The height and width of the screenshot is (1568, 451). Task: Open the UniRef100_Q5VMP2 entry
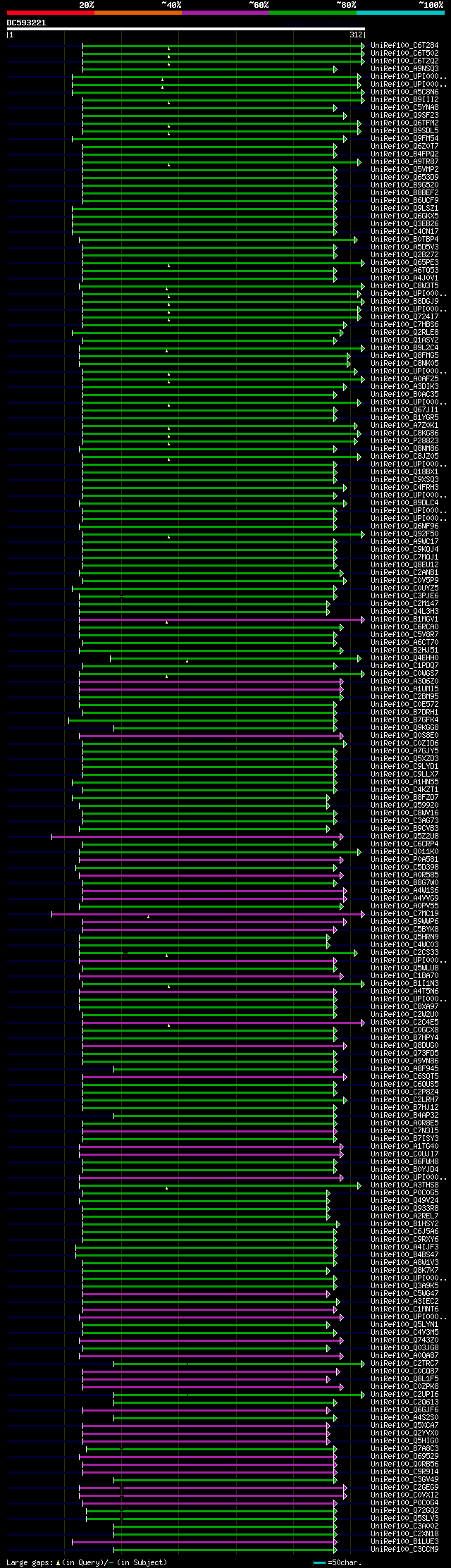(404, 170)
